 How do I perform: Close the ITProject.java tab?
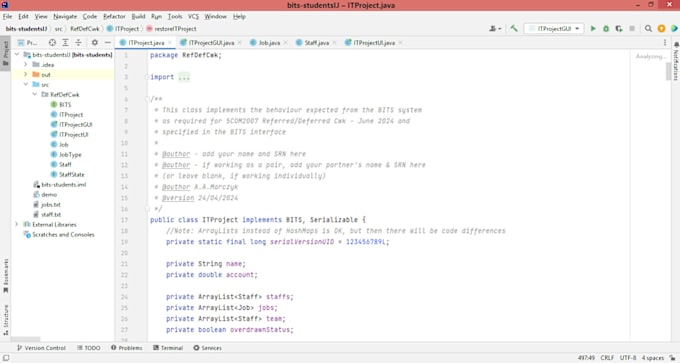click(170, 43)
